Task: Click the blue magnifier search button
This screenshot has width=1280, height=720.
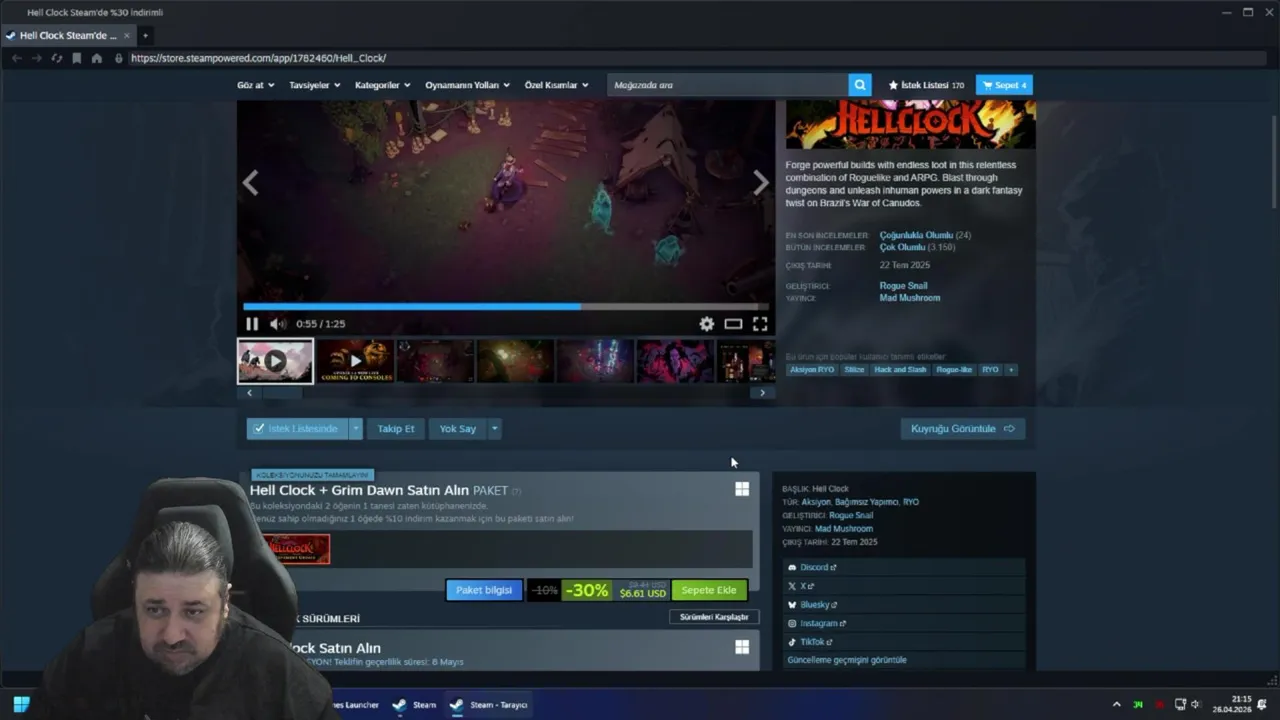Action: 860,85
